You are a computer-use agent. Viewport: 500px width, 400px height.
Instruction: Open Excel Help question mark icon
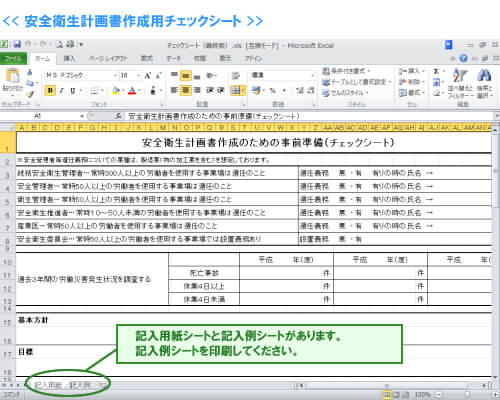tap(463, 58)
